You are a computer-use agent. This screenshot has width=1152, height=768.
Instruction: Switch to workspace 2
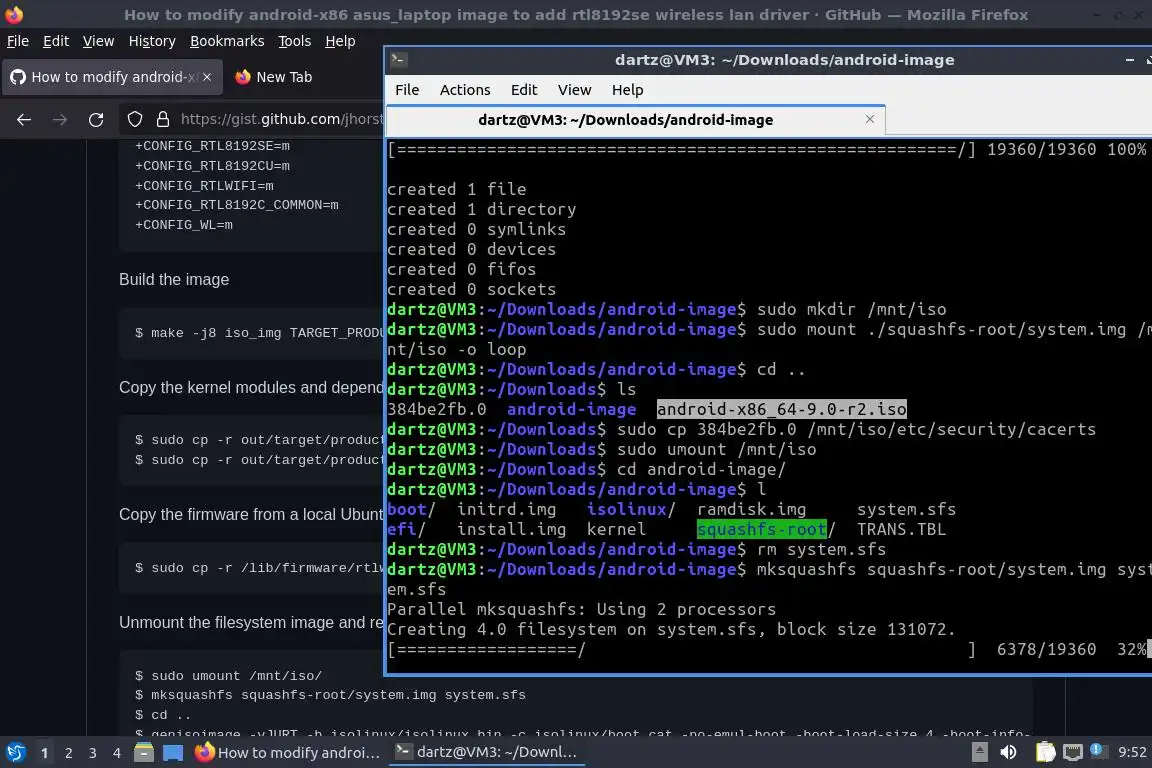pyautogui.click(x=69, y=753)
